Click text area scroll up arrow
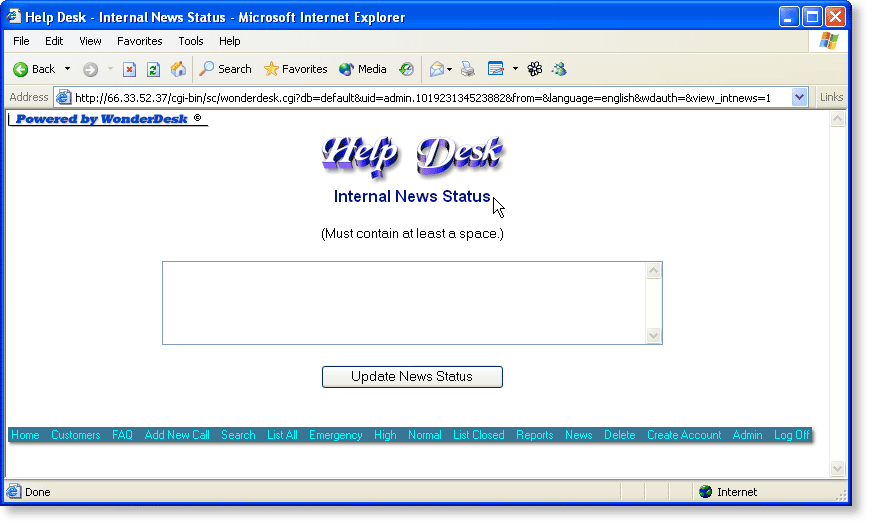872x526 pixels. (x=653, y=271)
